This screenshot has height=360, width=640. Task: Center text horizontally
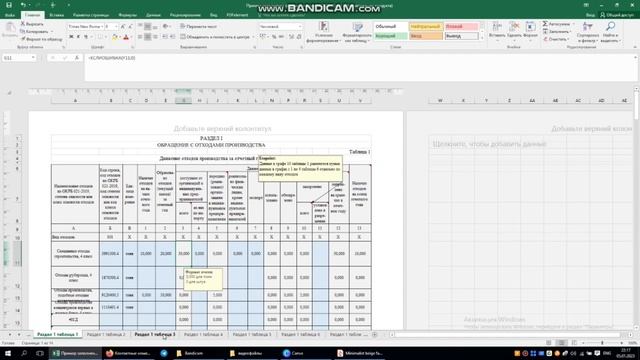tap(148, 37)
